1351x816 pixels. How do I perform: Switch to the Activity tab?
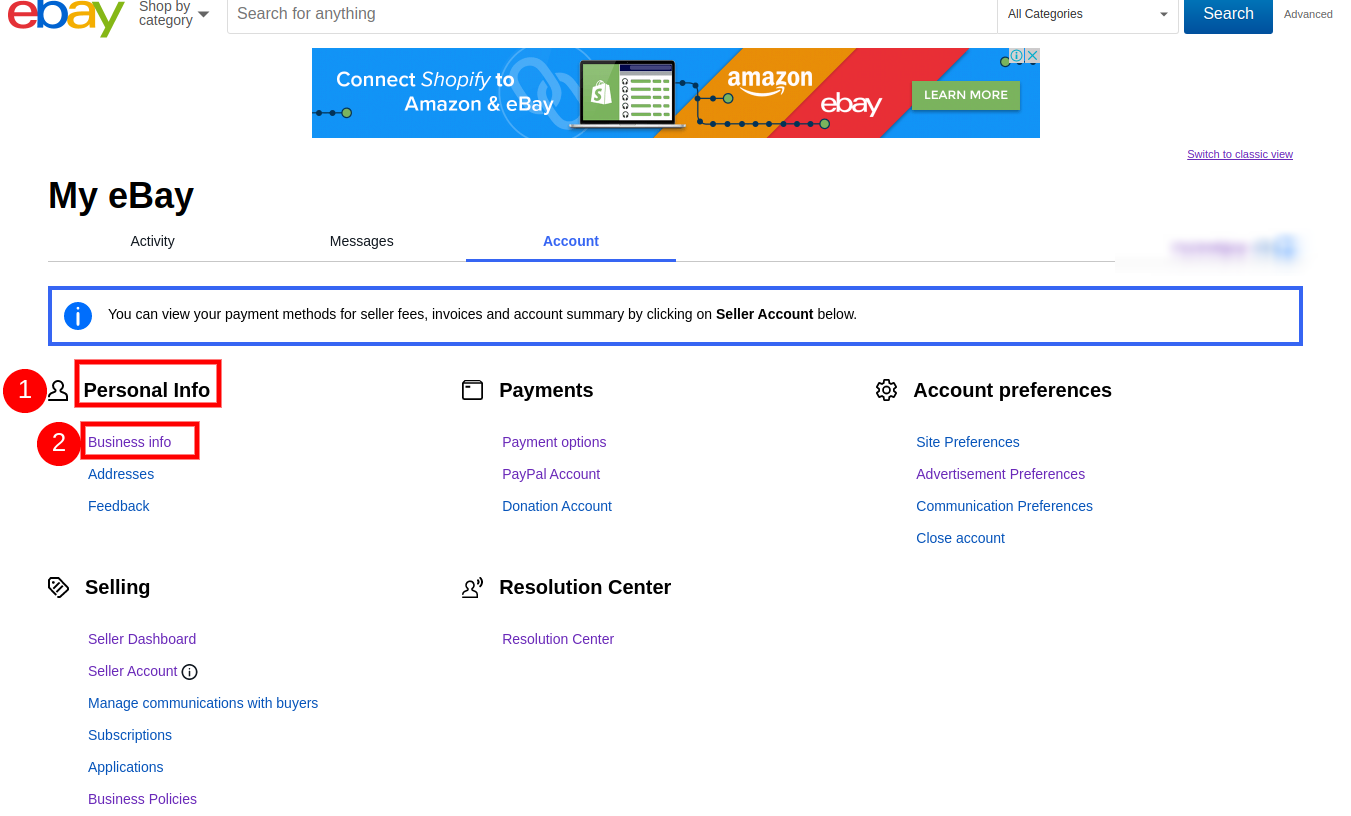click(152, 241)
